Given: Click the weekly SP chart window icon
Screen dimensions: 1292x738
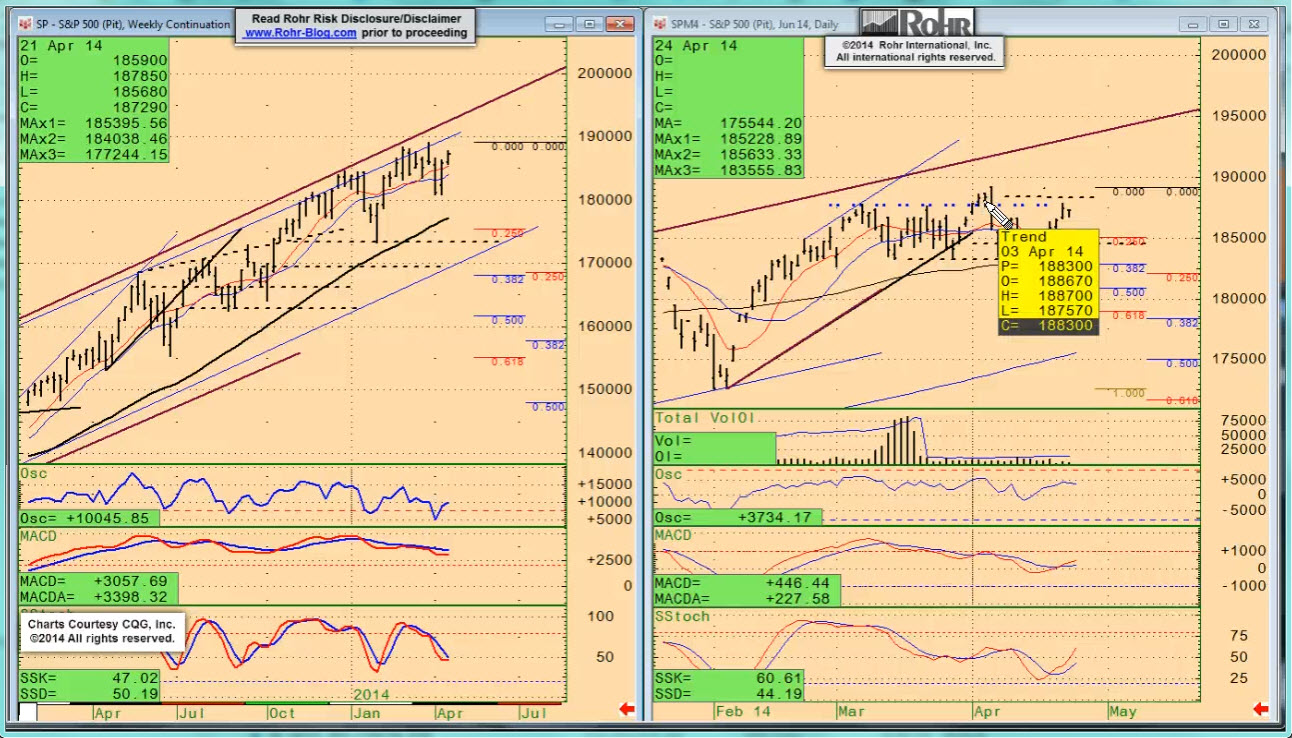Looking at the screenshot, I should click(24, 22).
